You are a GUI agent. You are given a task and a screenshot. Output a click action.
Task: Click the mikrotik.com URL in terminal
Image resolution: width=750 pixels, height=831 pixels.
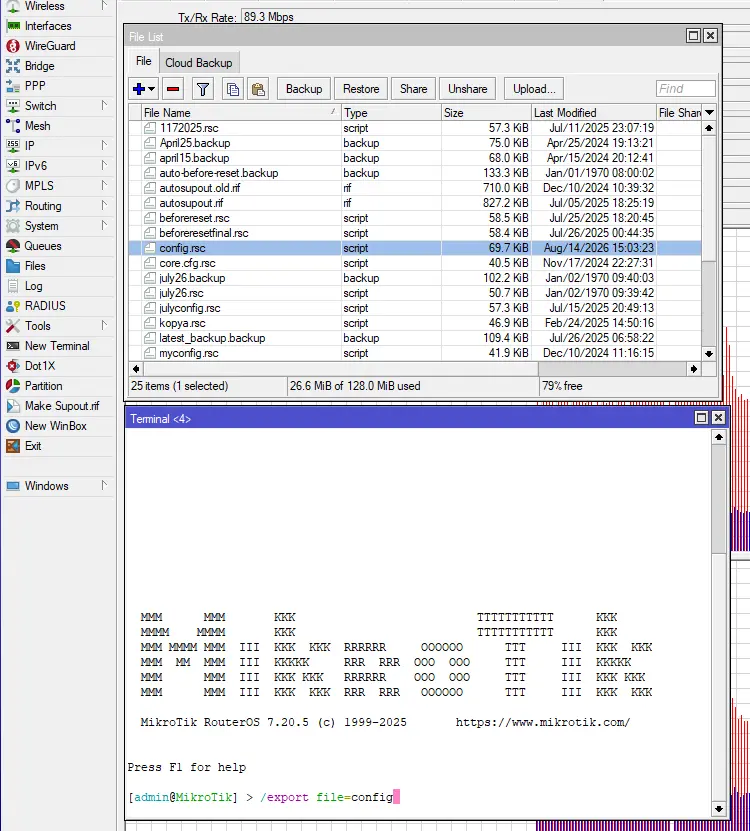543,722
